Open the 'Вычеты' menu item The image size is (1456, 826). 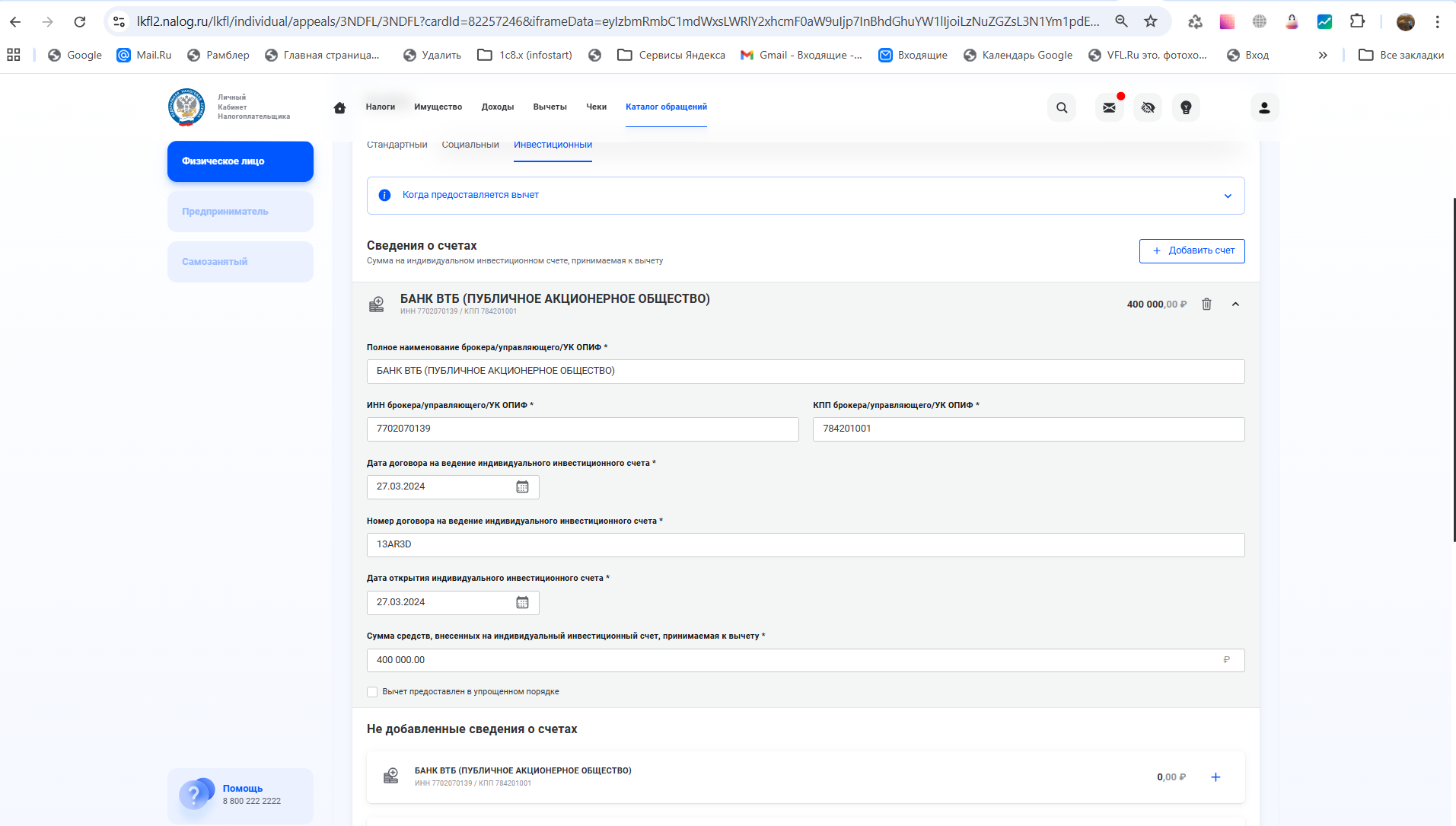(x=550, y=107)
